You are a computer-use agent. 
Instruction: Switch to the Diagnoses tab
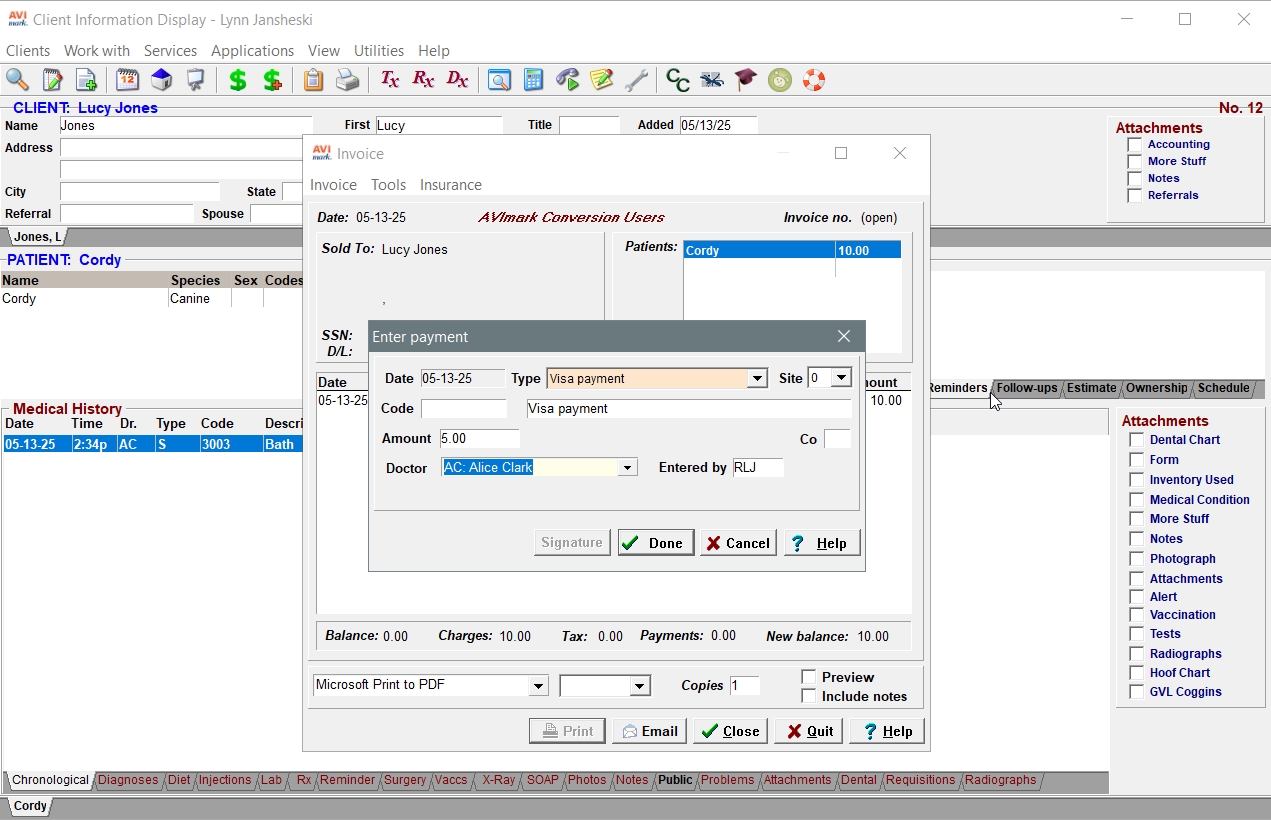point(128,780)
